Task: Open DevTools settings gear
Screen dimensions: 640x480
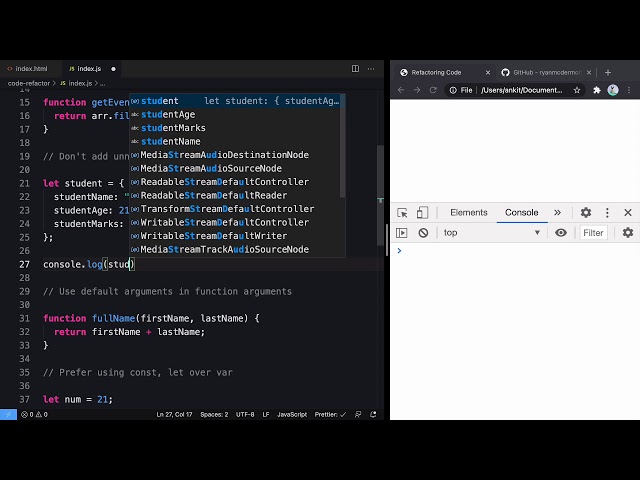Action: tap(586, 213)
